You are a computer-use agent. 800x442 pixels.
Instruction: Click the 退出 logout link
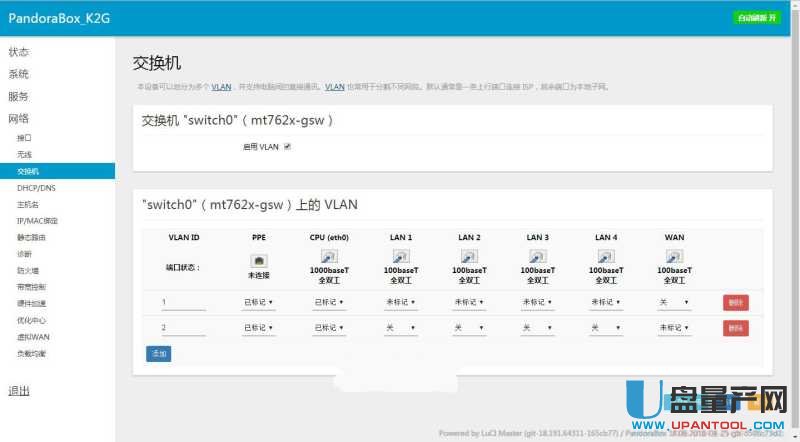coord(18,390)
